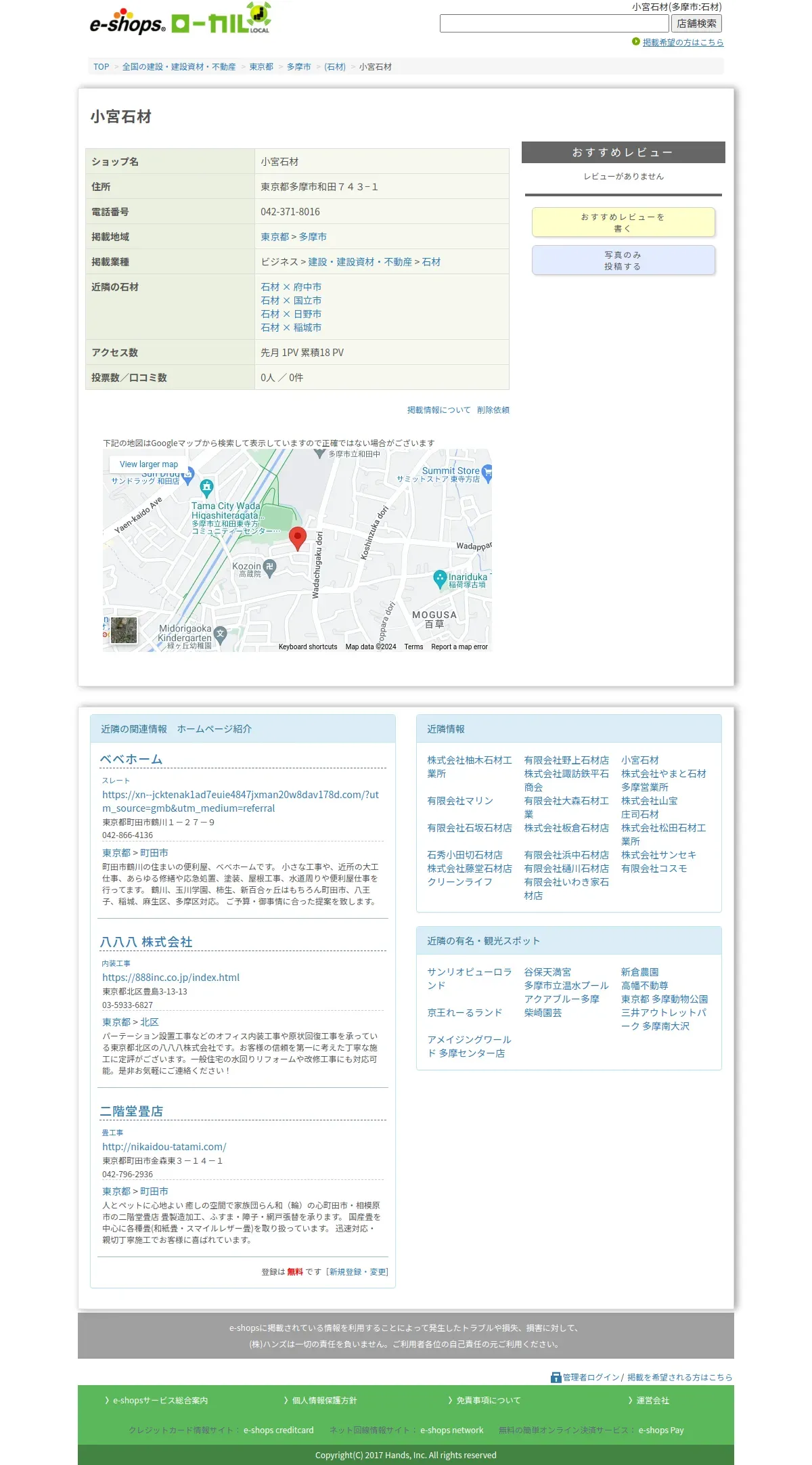This screenshot has width=812, height=1465.
Task: Click 掲載情報について link
Action: (438, 410)
